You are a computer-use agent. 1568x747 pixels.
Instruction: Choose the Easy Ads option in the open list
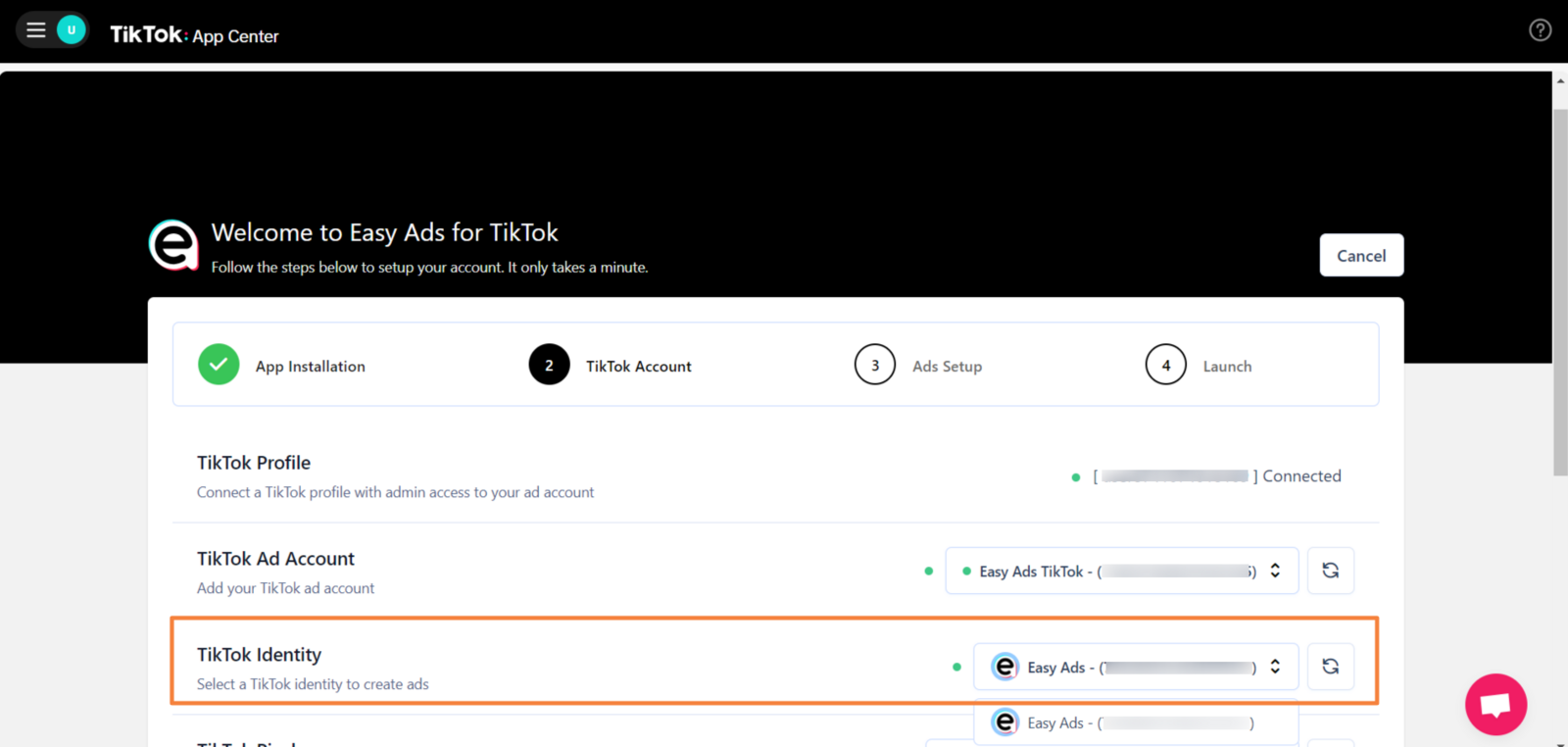pyautogui.click(x=1136, y=723)
